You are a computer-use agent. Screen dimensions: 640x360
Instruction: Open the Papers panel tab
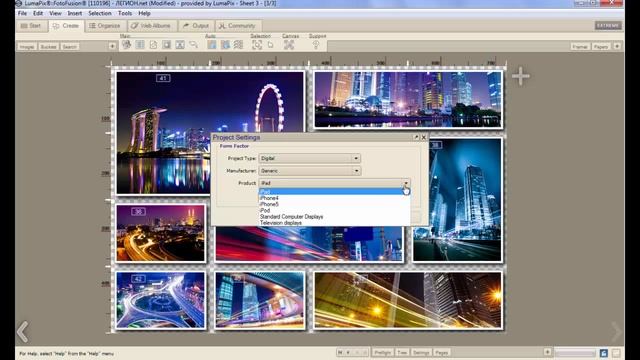point(601,47)
